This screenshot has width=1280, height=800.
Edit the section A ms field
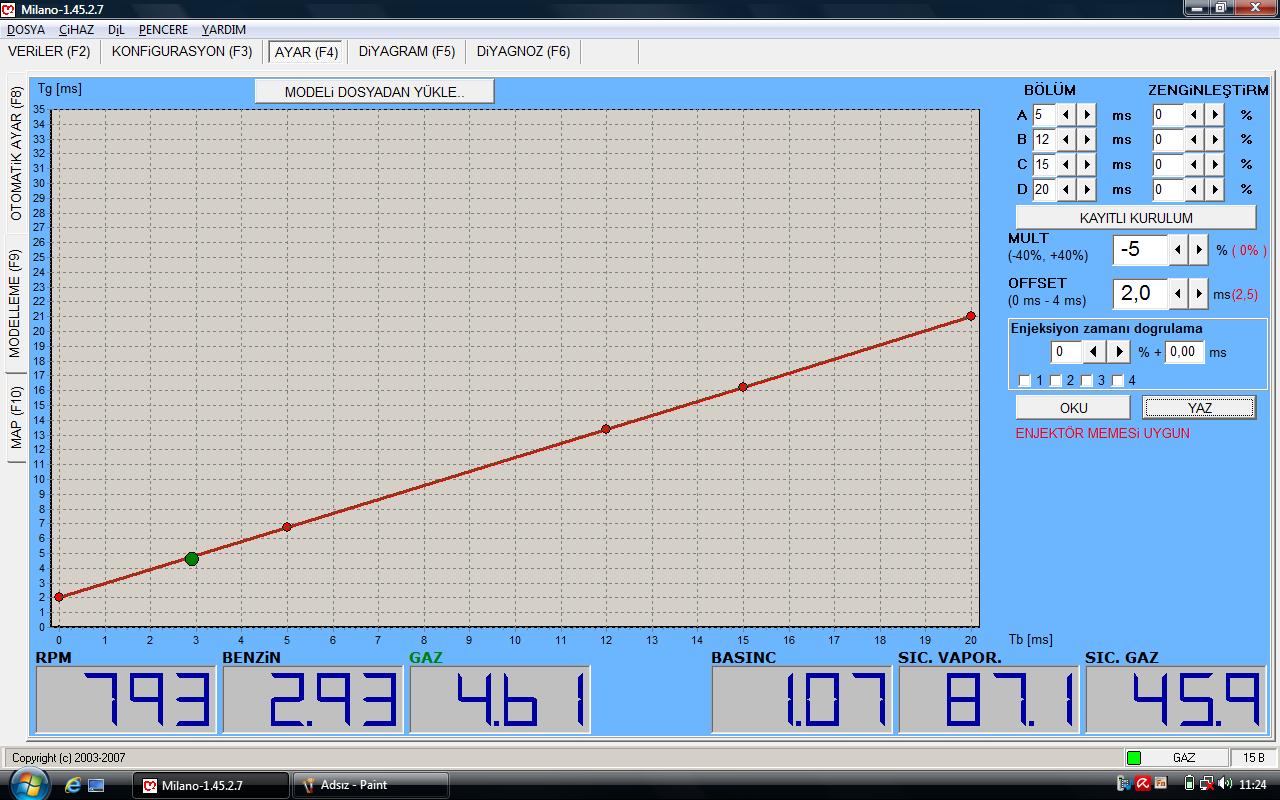1044,115
